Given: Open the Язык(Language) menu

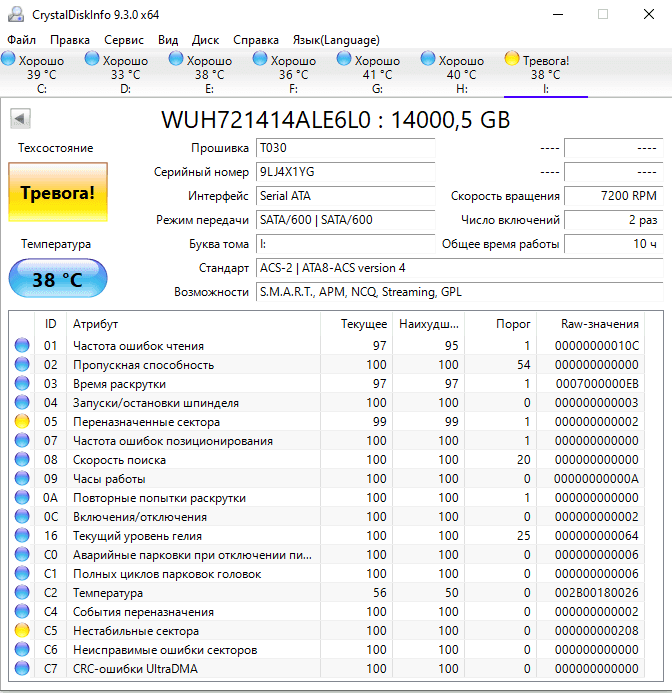Looking at the screenshot, I should click(336, 40).
